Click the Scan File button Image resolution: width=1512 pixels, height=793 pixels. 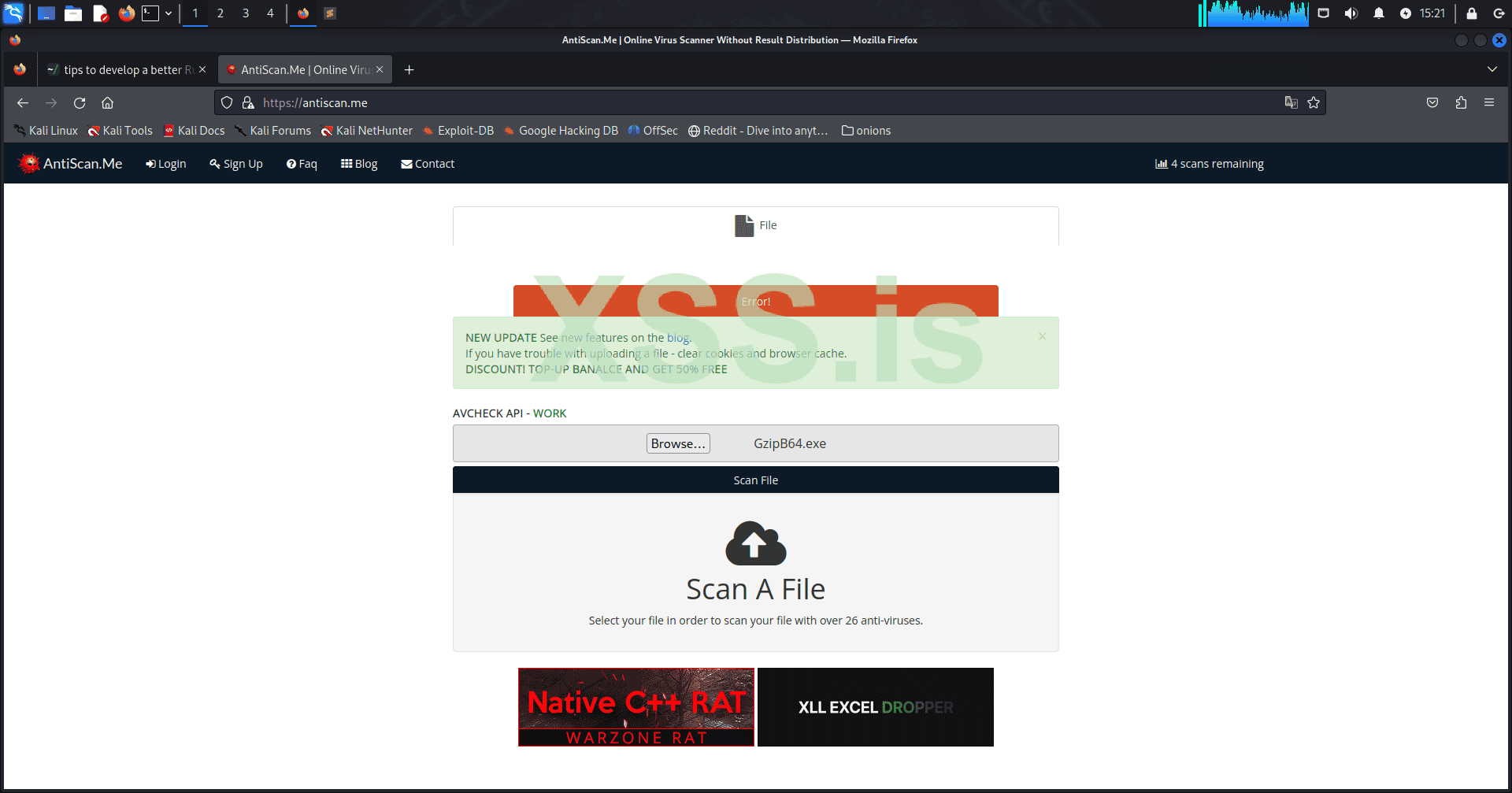coord(755,480)
